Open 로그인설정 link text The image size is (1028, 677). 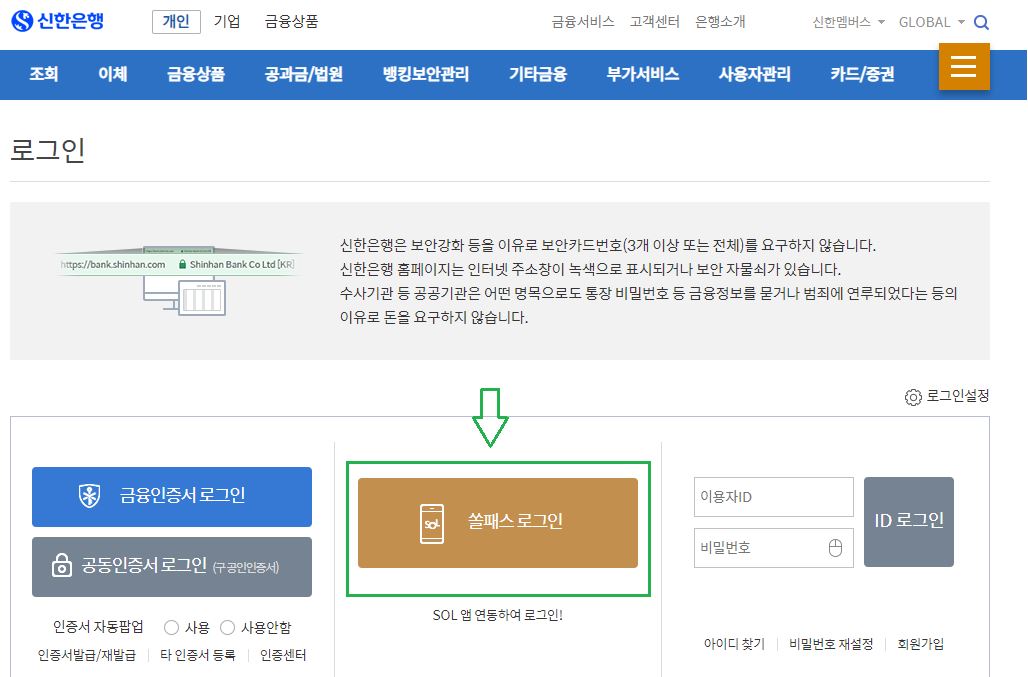[x=957, y=396]
